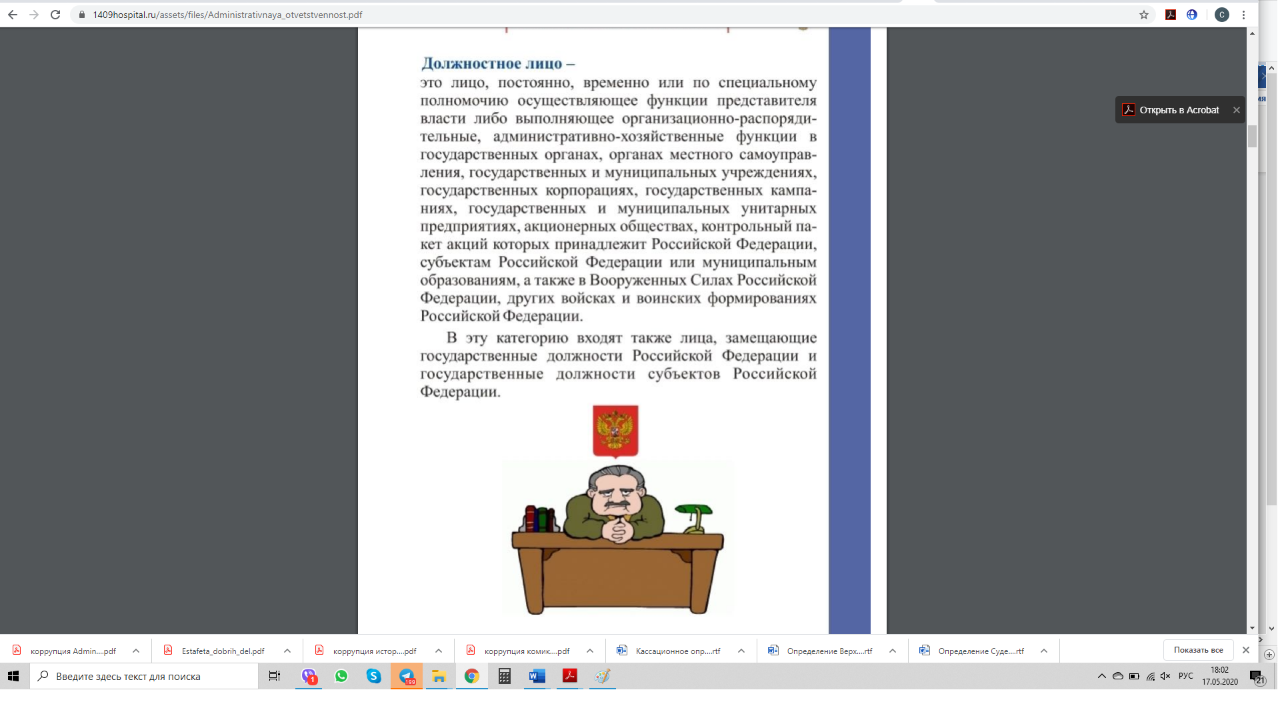Click the browser back arrow
Image resolution: width=1280 pixels, height=720 pixels.
(12, 15)
